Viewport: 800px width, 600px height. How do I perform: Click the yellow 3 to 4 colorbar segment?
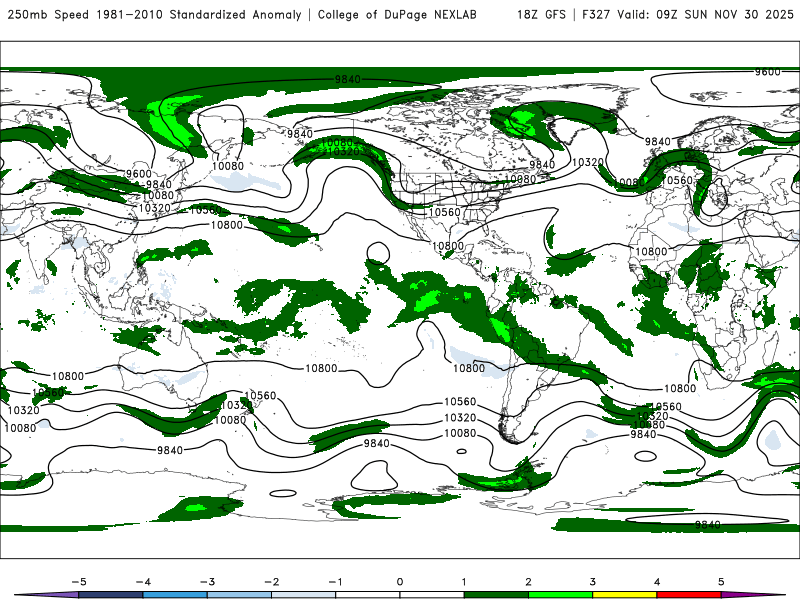pos(624,595)
